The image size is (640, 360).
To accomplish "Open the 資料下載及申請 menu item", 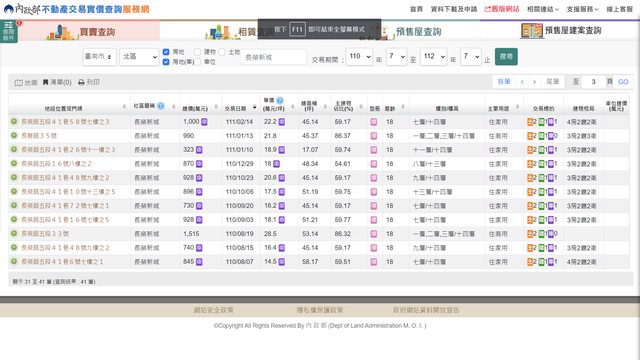I will [x=454, y=9].
